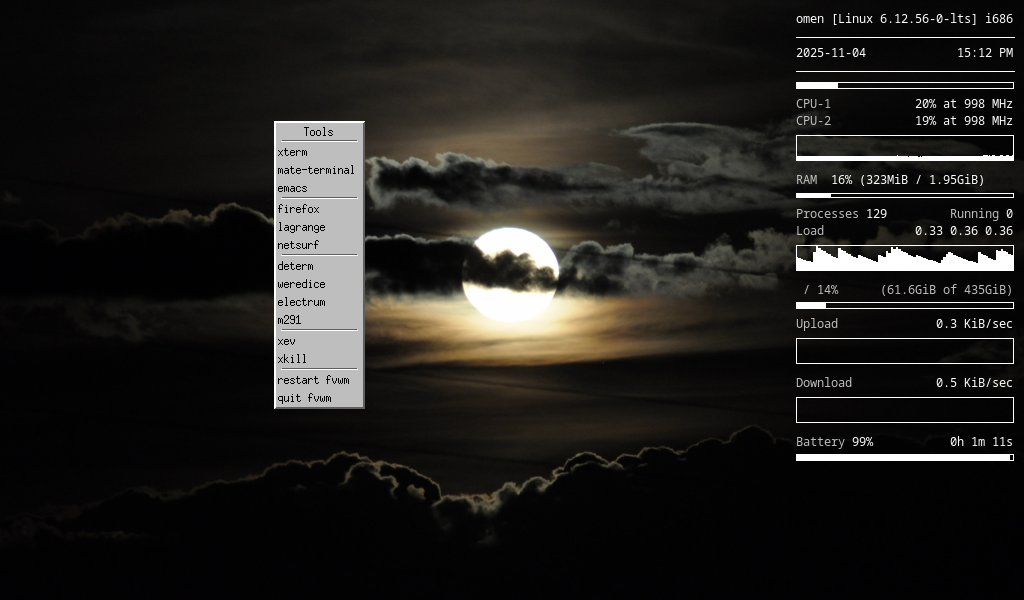Click the moon on the wallpaper
Image resolution: width=1024 pixels, height=600 pixels.
pos(510,275)
